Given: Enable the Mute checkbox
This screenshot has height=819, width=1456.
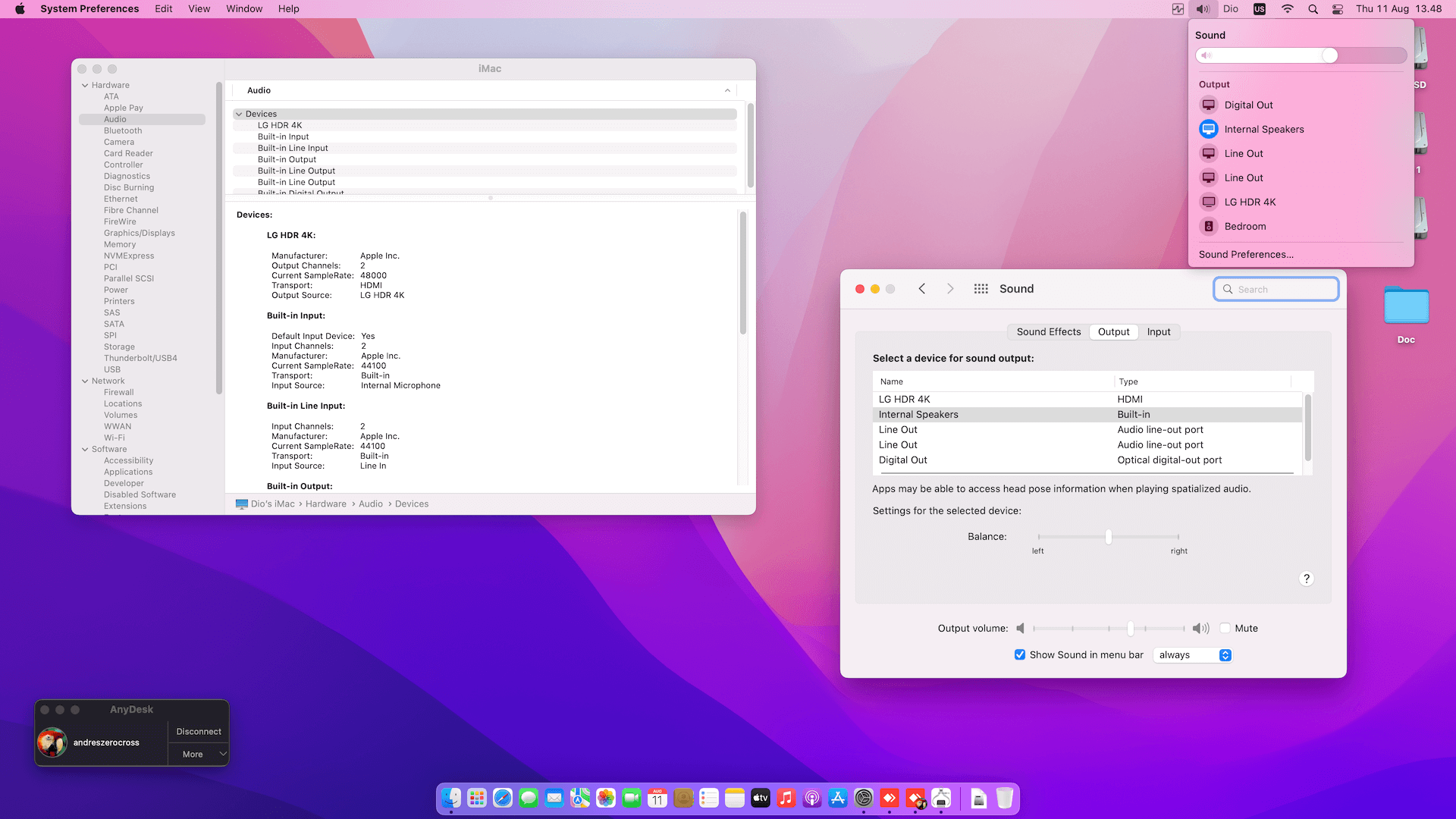Looking at the screenshot, I should (x=1225, y=629).
